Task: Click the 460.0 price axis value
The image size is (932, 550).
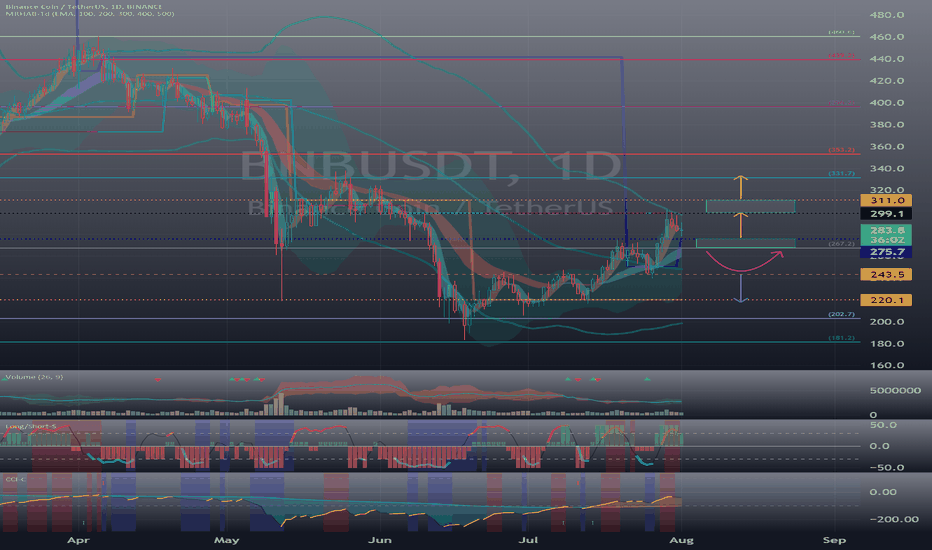Action: click(887, 37)
